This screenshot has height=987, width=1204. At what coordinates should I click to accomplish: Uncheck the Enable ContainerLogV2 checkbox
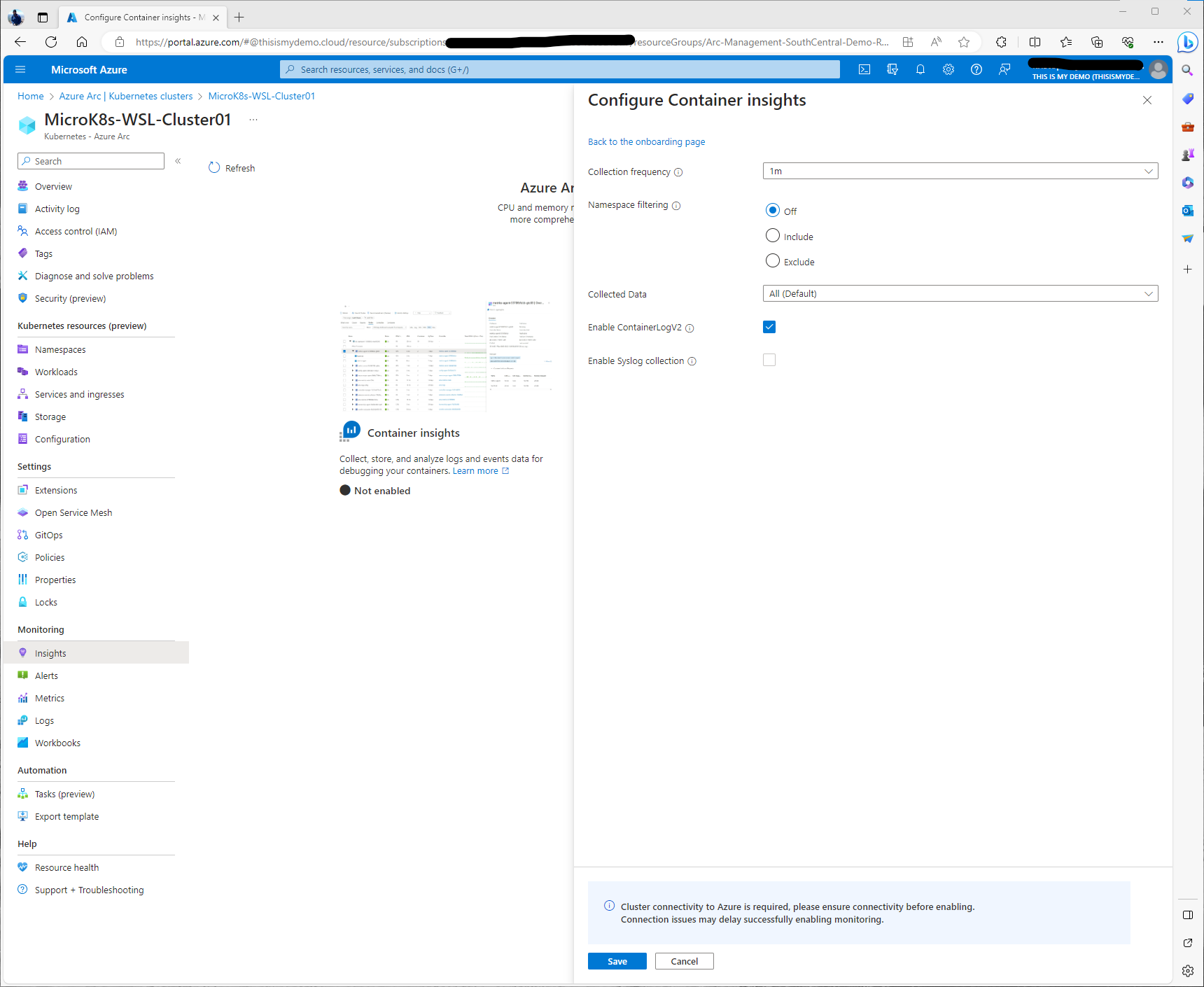769,327
